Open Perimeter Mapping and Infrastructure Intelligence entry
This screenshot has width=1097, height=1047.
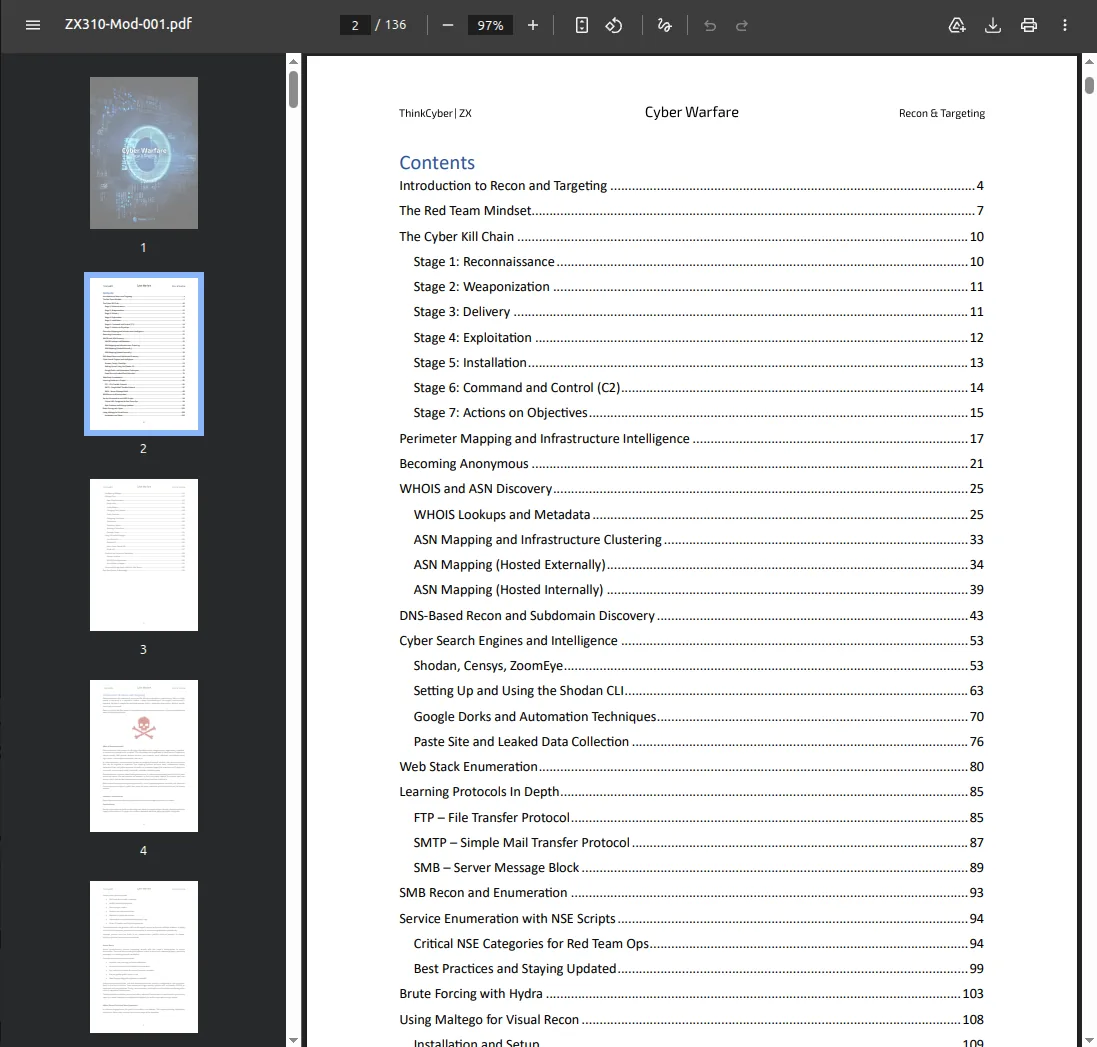[691, 439]
